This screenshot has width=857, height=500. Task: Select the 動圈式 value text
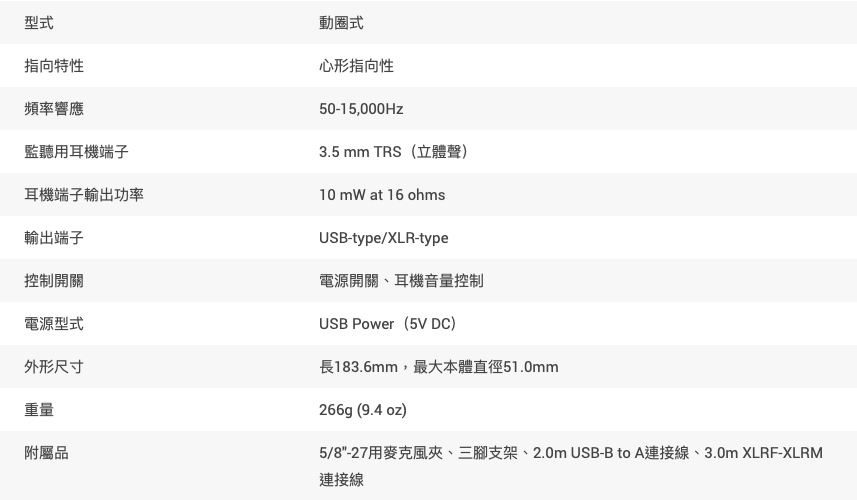pyautogui.click(x=341, y=23)
